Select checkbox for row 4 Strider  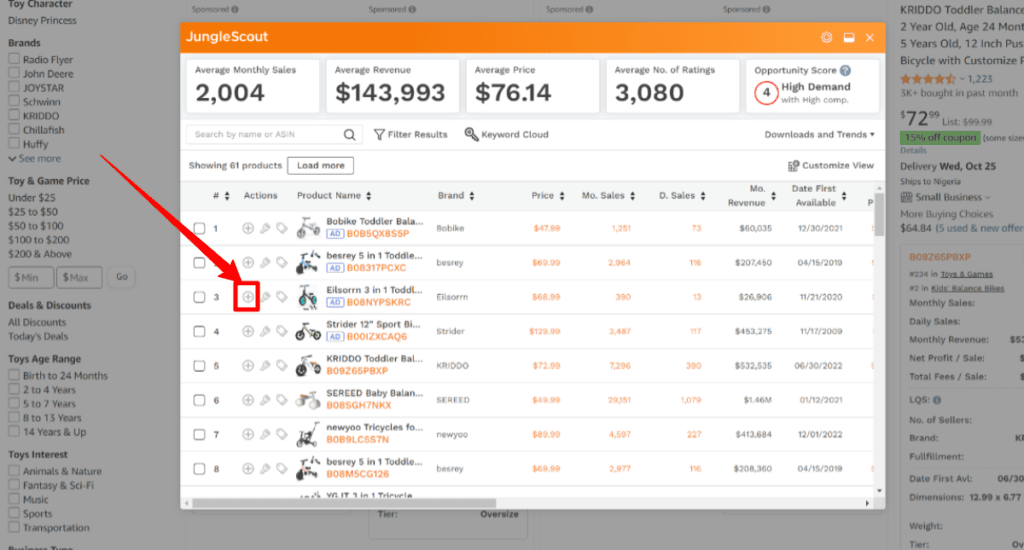(199, 331)
